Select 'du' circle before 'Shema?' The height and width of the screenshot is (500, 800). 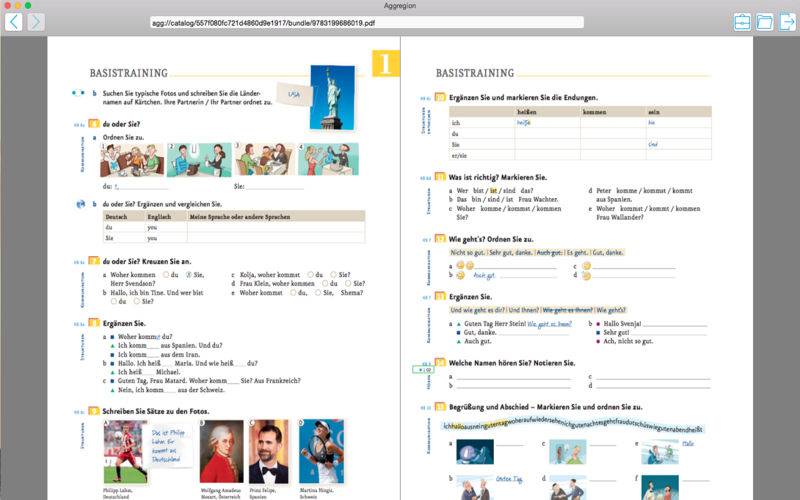293,293
